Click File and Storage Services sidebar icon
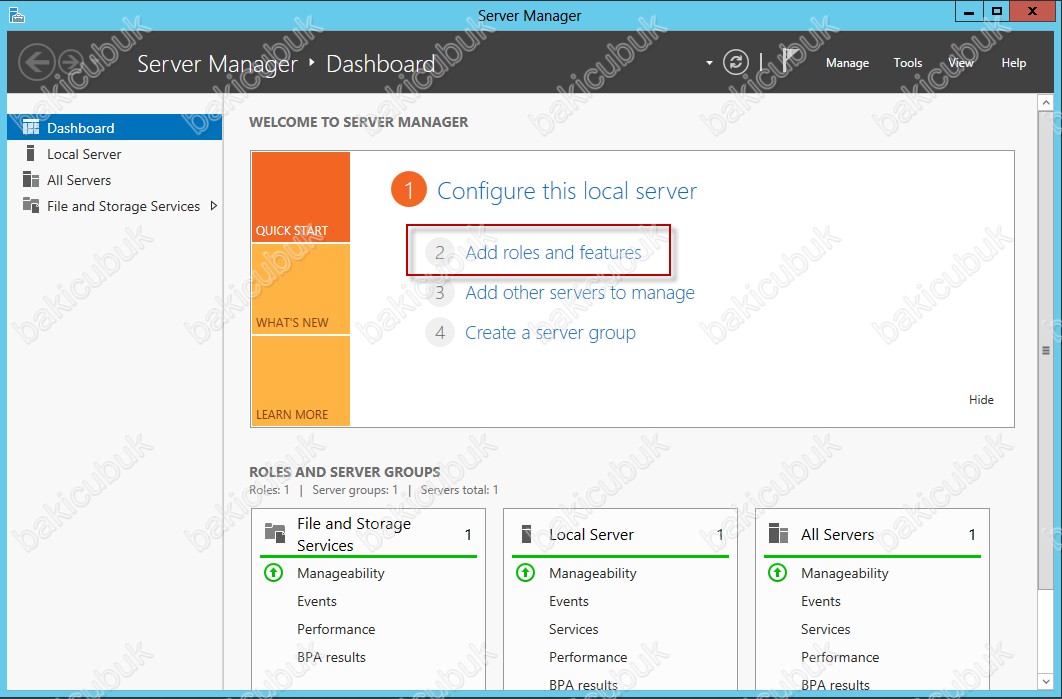 tap(30, 205)
